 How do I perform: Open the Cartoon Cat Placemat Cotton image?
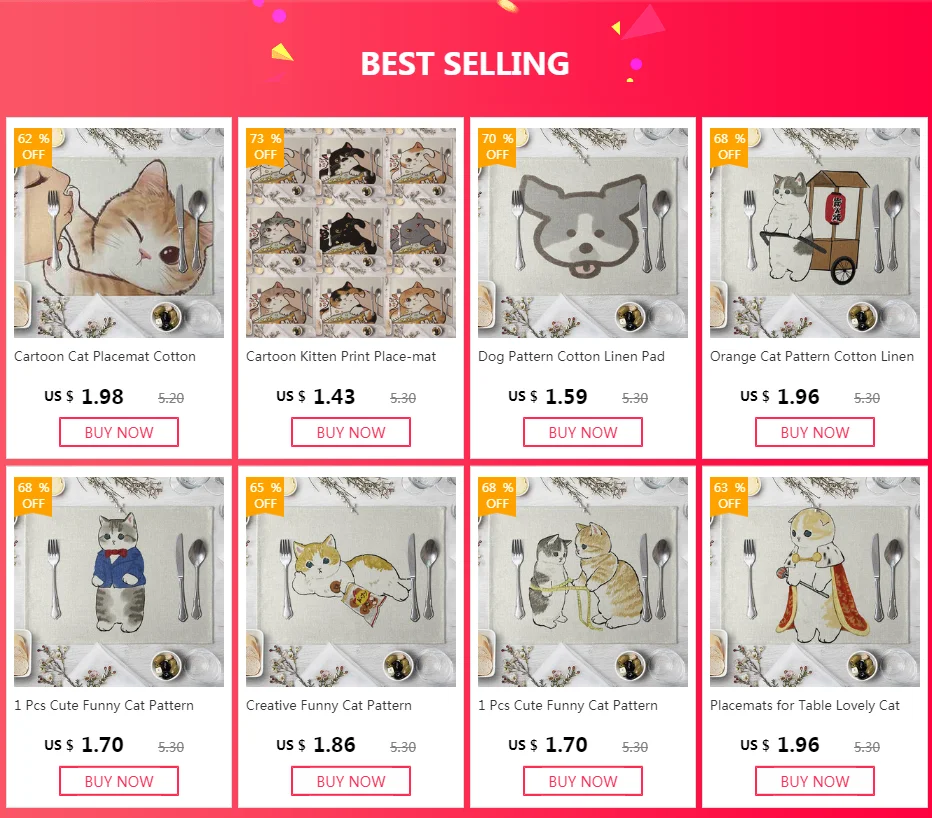(119, 233)
